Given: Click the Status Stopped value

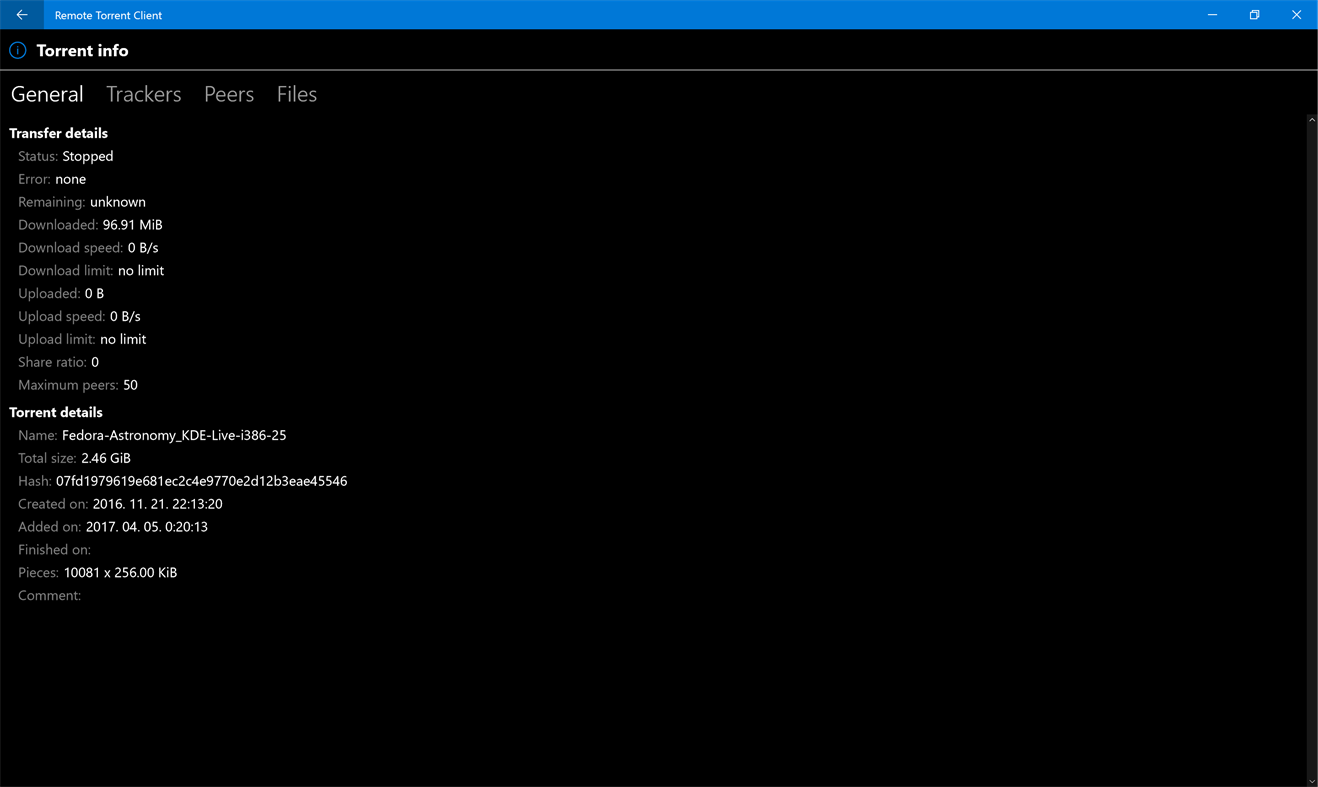Looking at the screenshot, I should click(x=88, y=156).
